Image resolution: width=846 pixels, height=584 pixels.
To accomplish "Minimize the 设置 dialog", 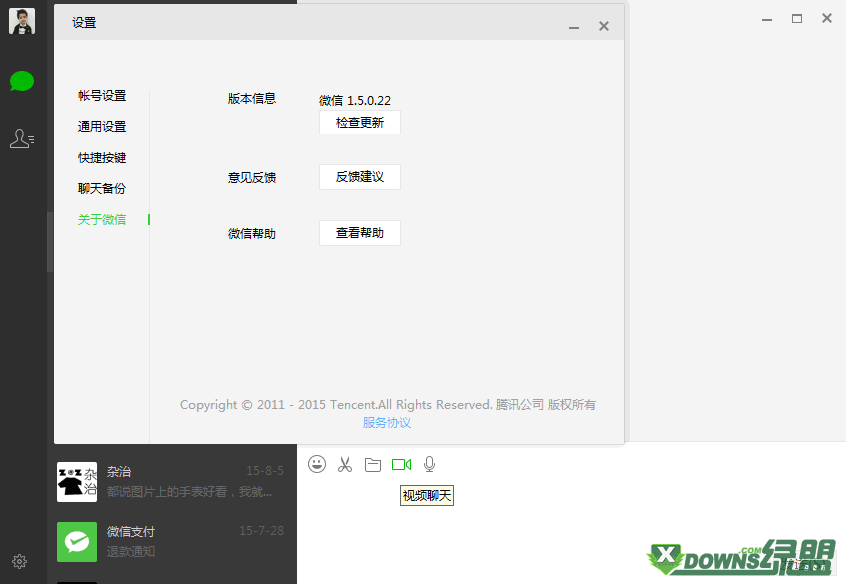I will (574, 26).
